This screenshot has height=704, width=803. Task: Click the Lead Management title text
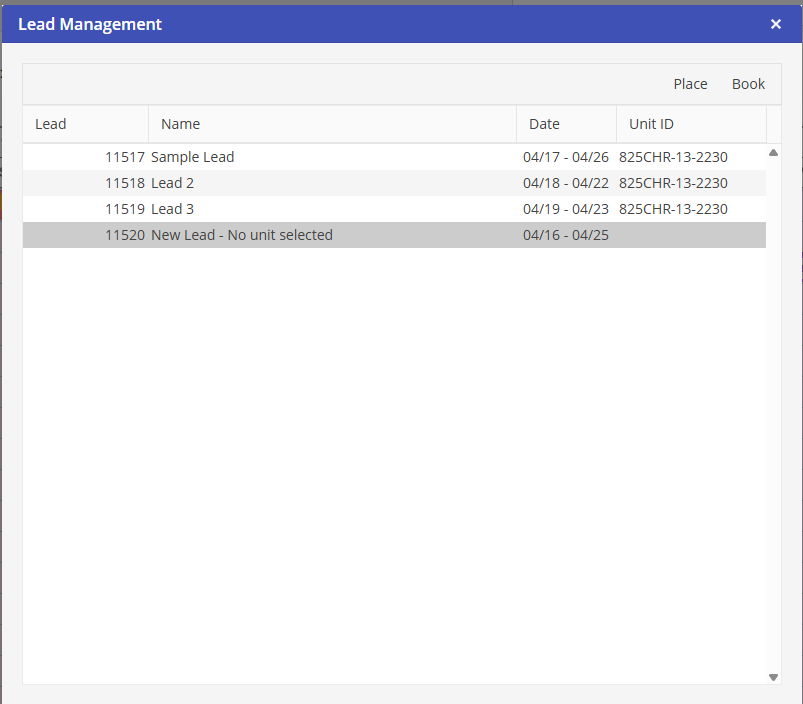[x=90, y=24]
